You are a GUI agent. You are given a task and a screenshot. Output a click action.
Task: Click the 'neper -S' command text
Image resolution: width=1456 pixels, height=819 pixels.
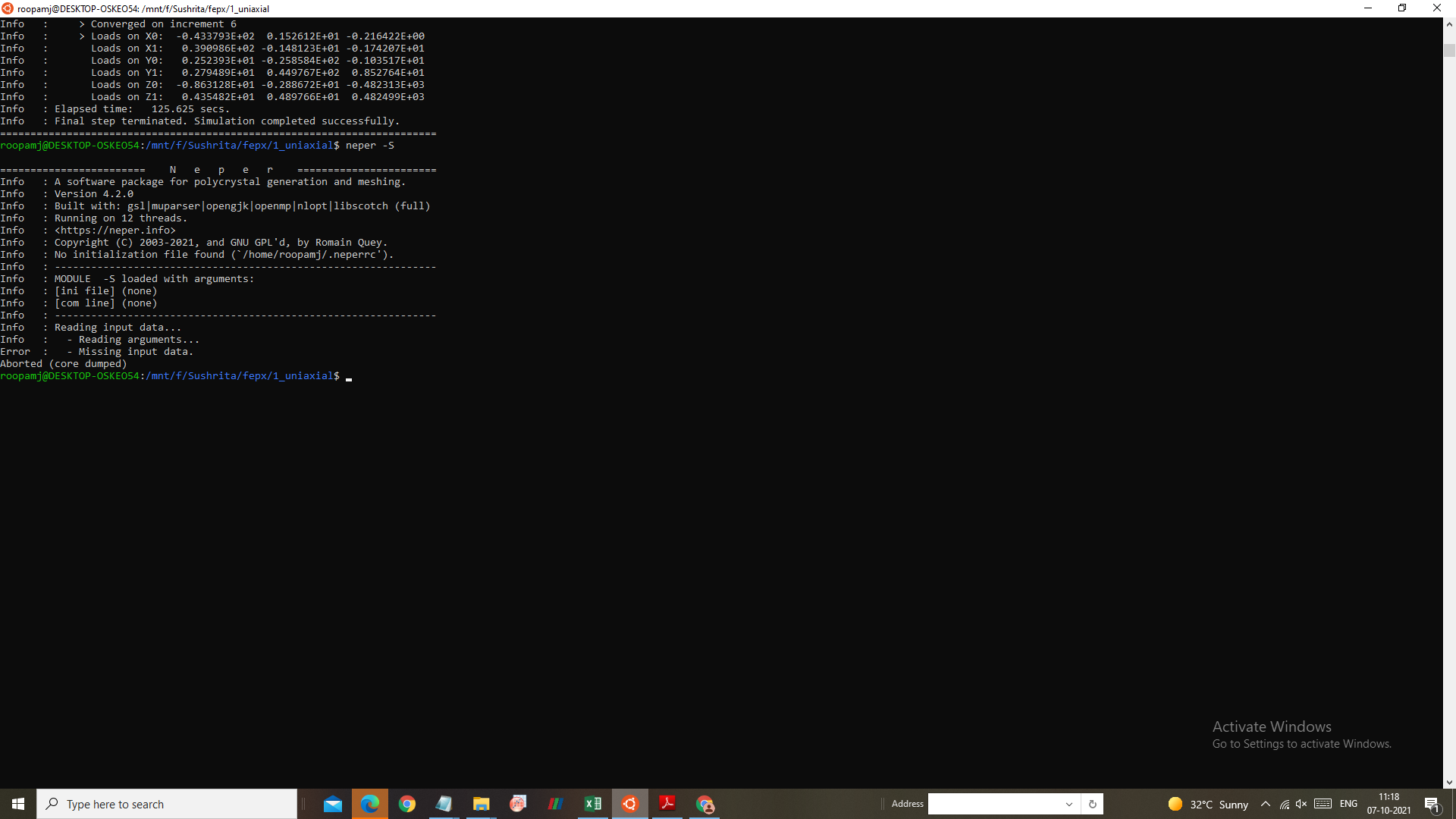pyautogui.click(x=370, y=146)
